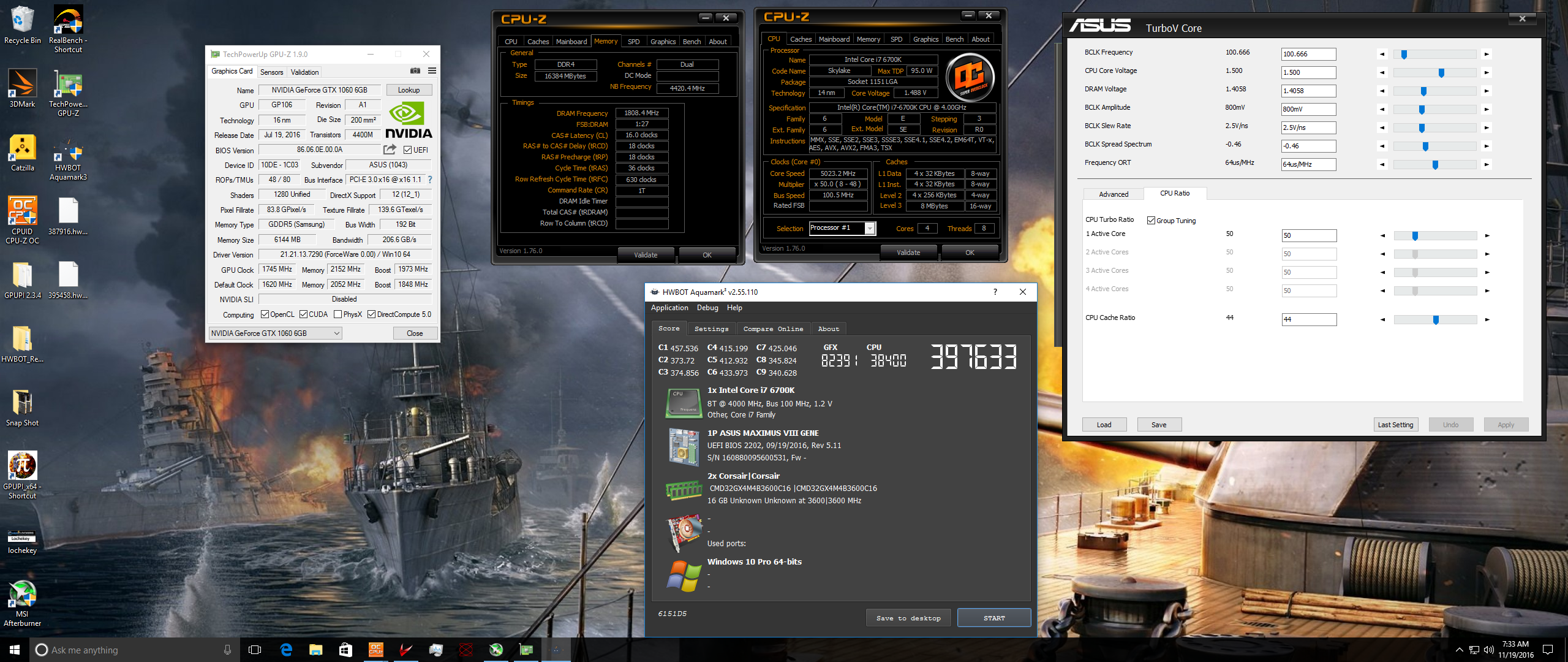Click the Save button in TurboV Core

click(x=1159, y=425)
